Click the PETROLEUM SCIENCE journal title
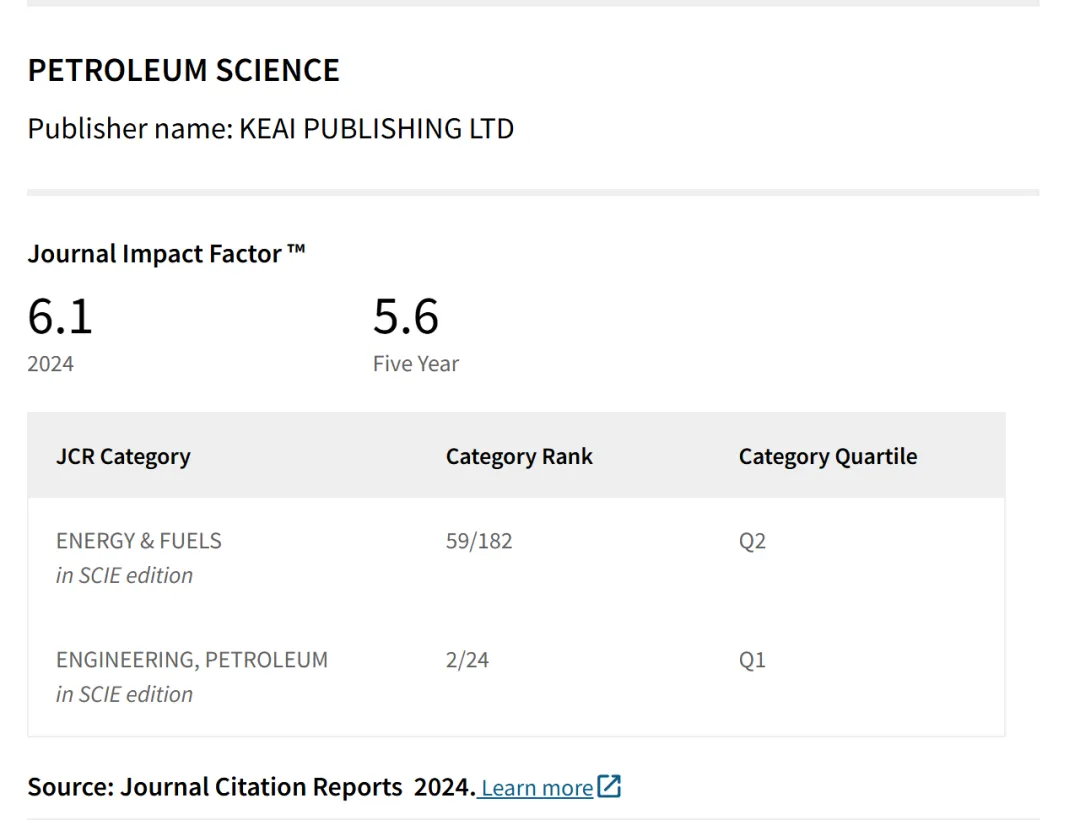 [184, 70]
